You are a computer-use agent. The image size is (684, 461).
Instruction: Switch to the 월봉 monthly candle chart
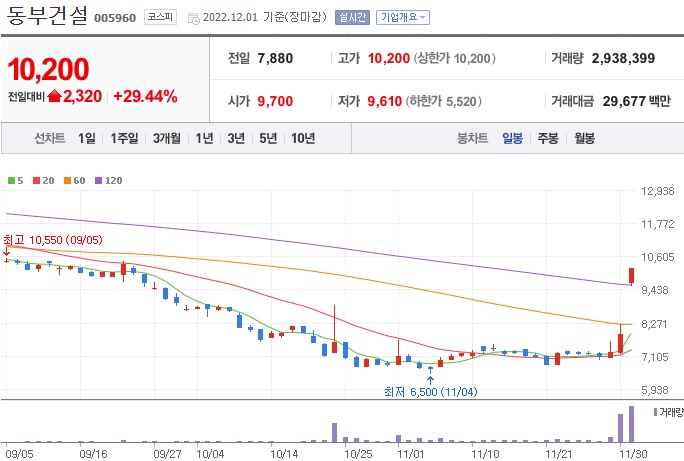point(585,138)
